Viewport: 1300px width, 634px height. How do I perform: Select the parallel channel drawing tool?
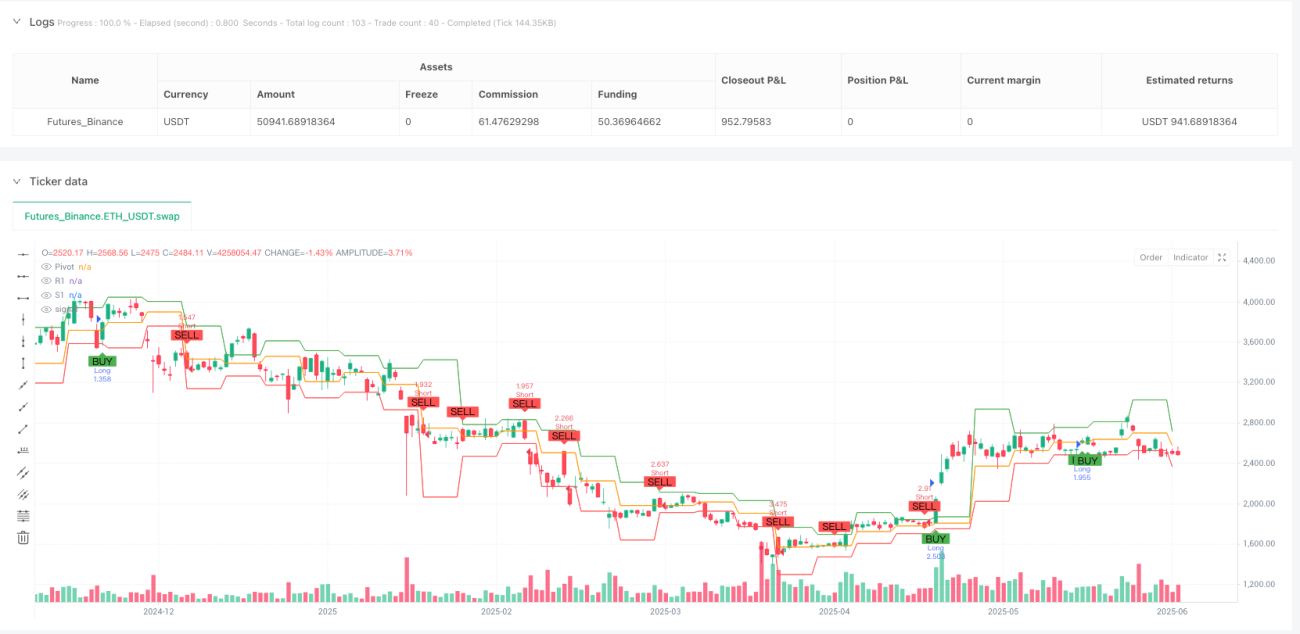[24, 472]
